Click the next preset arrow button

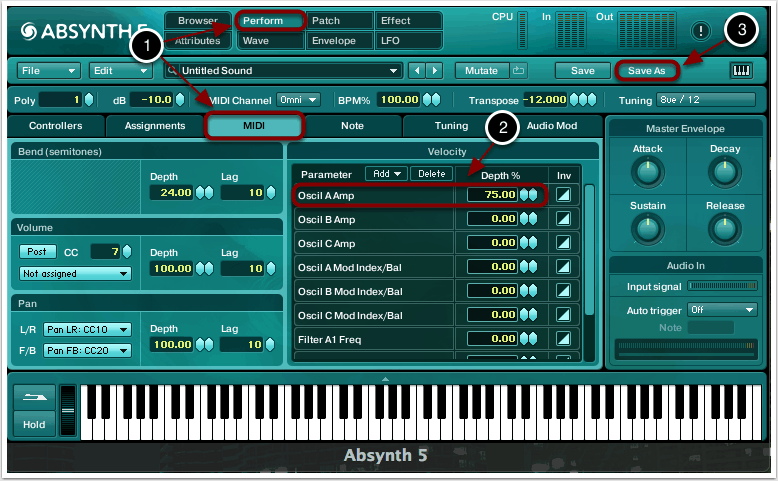click(434, 71)
